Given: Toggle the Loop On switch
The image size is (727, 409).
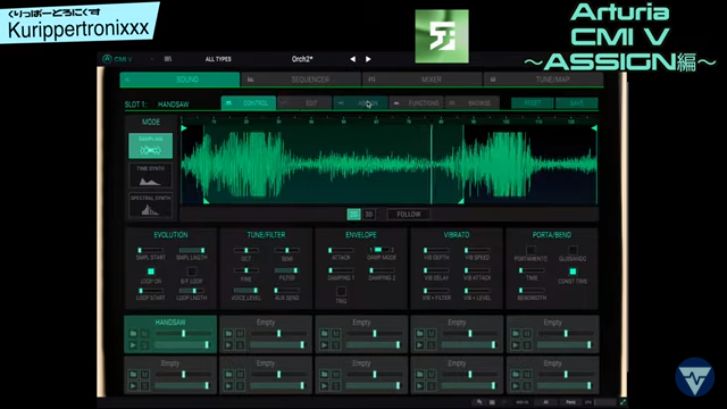Looking at the screenshot, I should 151,271.
